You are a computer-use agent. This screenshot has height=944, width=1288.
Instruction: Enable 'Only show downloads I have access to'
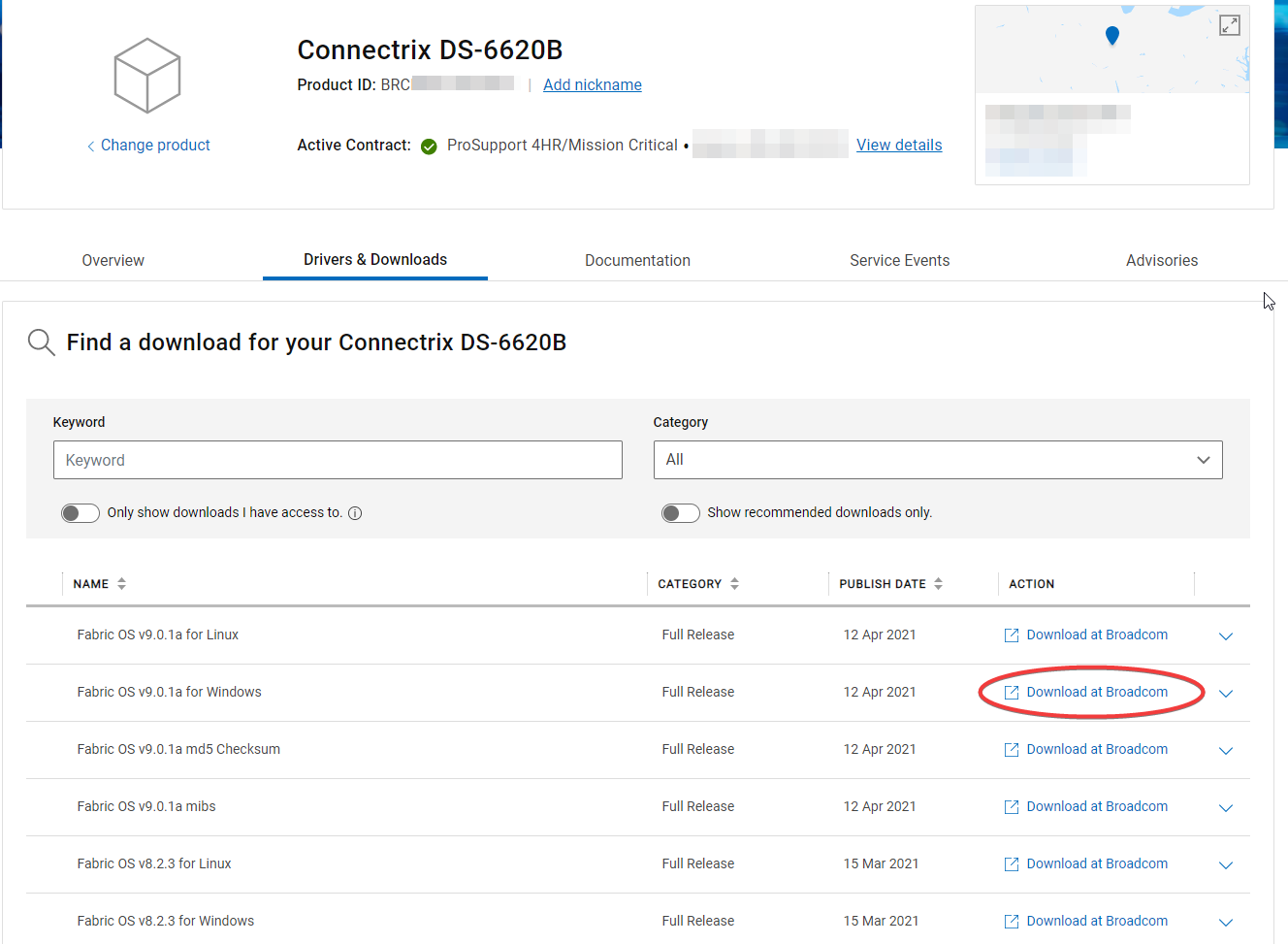(x=80, y=512)
